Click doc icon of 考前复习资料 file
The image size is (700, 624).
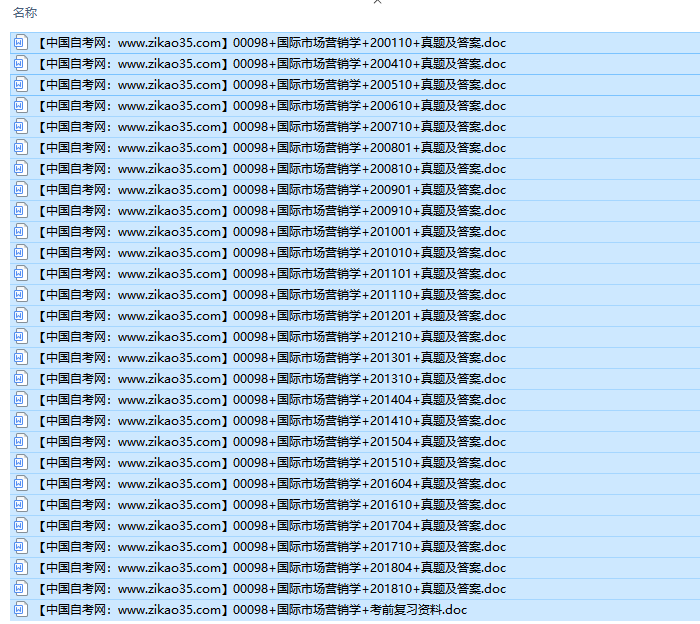pos(21,609)
